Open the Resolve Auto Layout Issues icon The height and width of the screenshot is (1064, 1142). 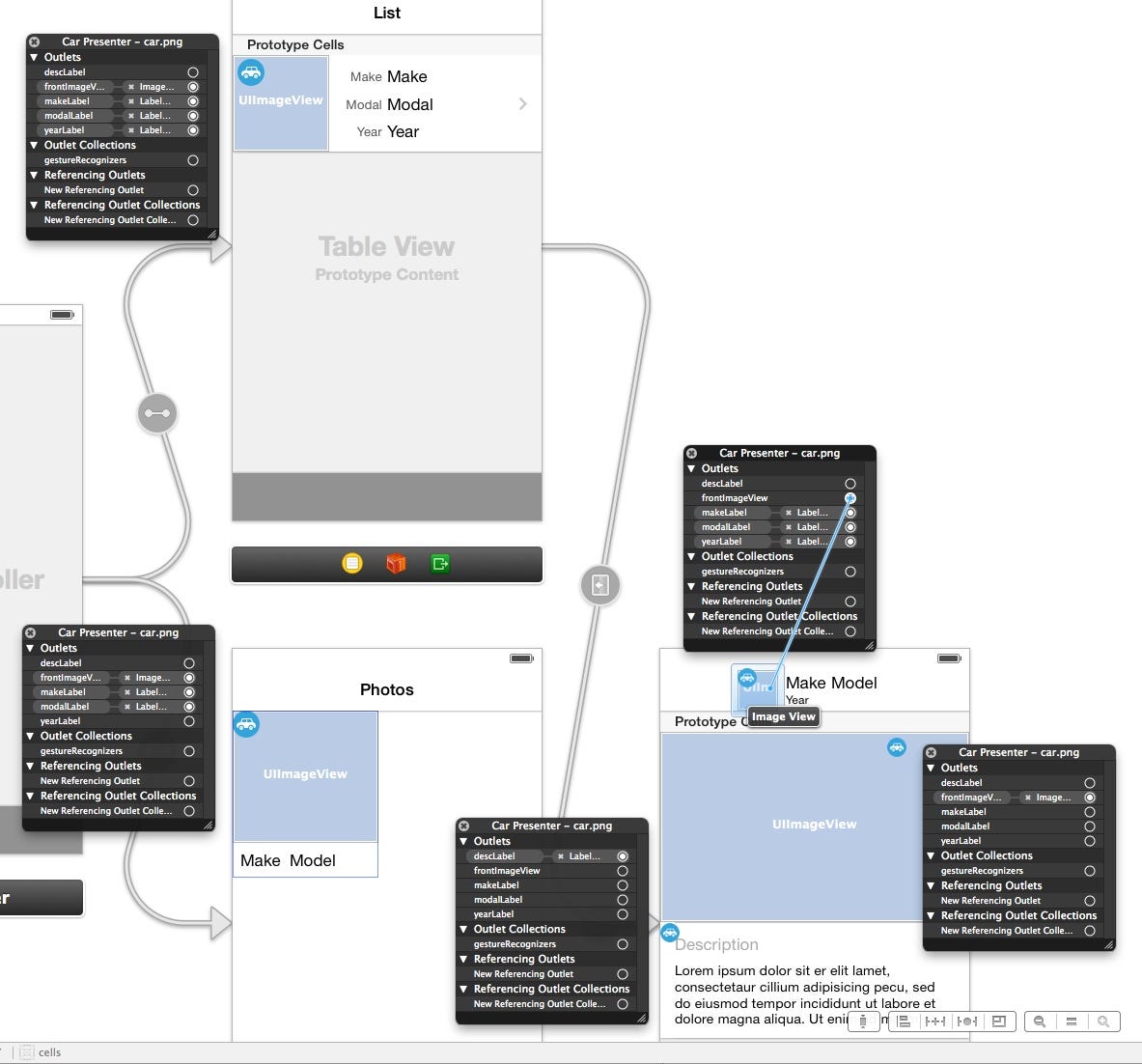(x=966, y=1021)
